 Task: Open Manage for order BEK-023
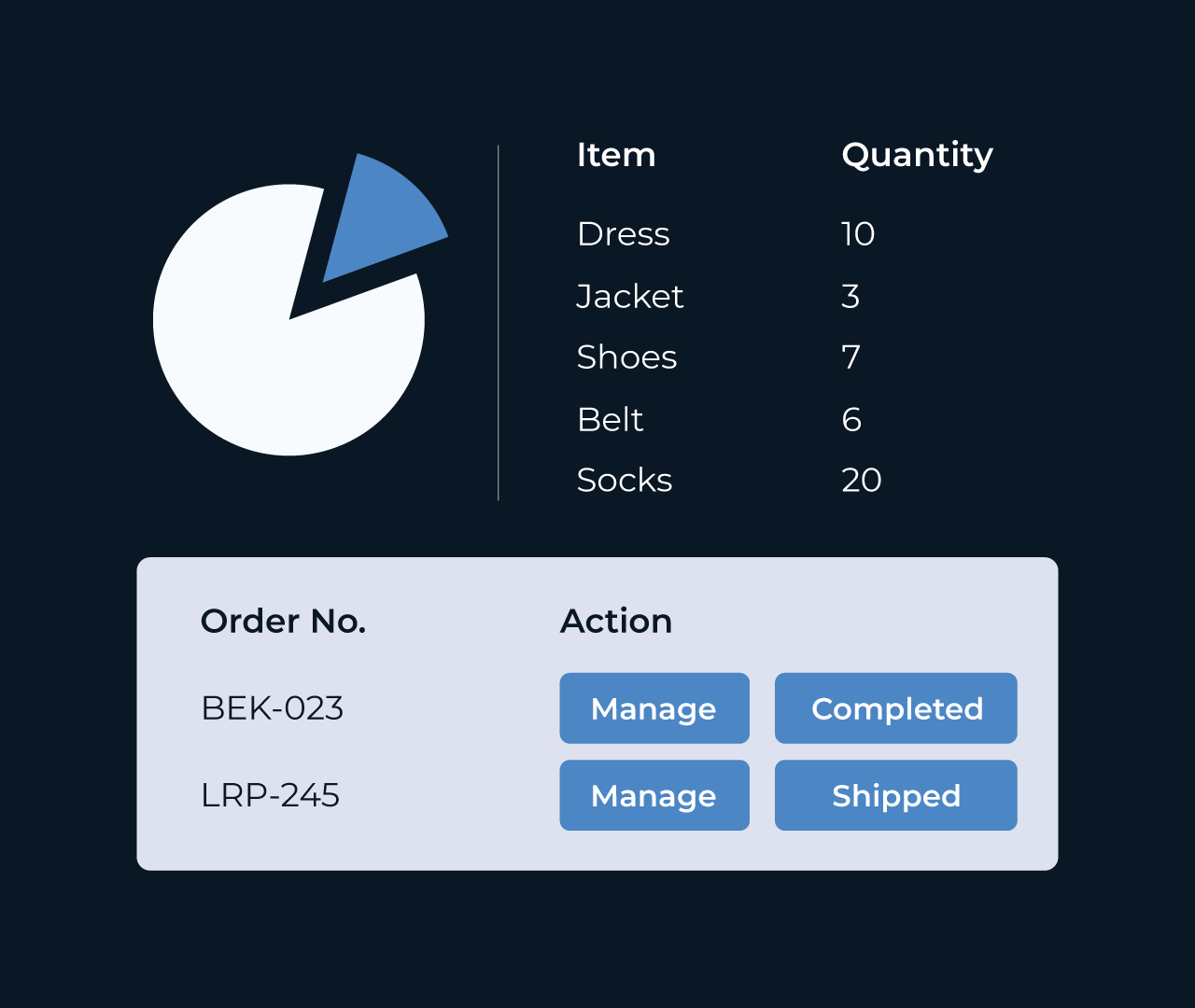tap(654, 708)
